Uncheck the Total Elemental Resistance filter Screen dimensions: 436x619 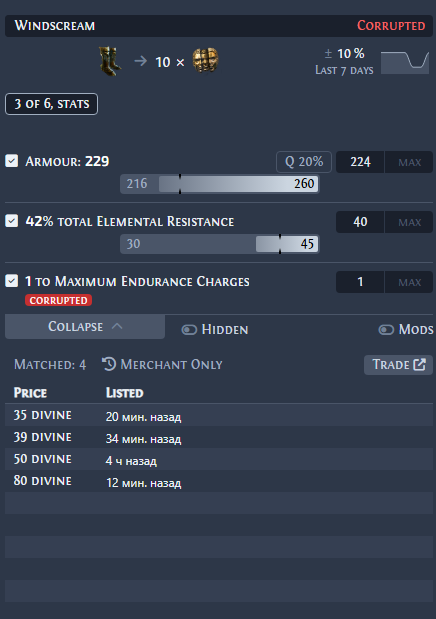[11, 221]
